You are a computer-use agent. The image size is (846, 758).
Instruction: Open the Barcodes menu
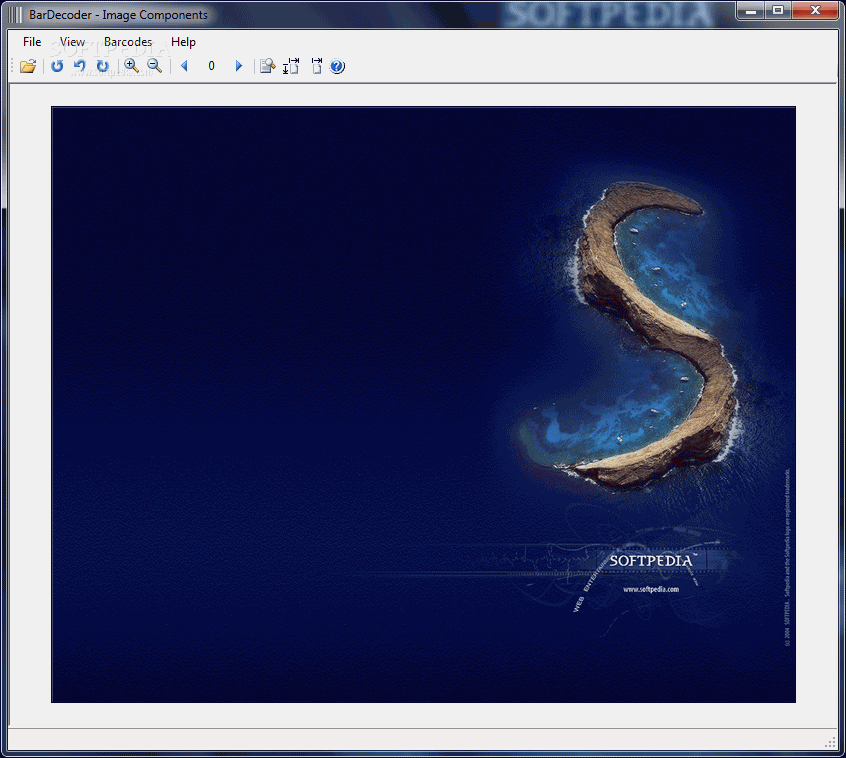pos(128,42)
